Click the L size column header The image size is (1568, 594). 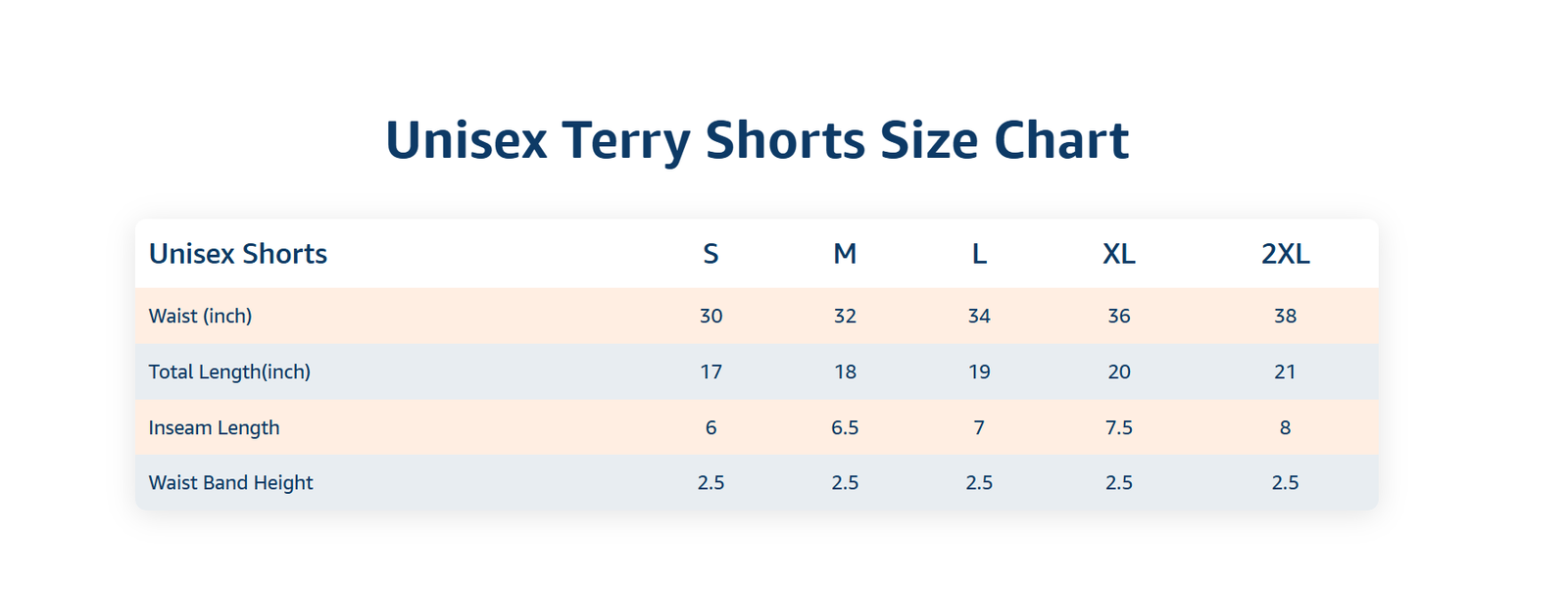click(x=979, y=254)
